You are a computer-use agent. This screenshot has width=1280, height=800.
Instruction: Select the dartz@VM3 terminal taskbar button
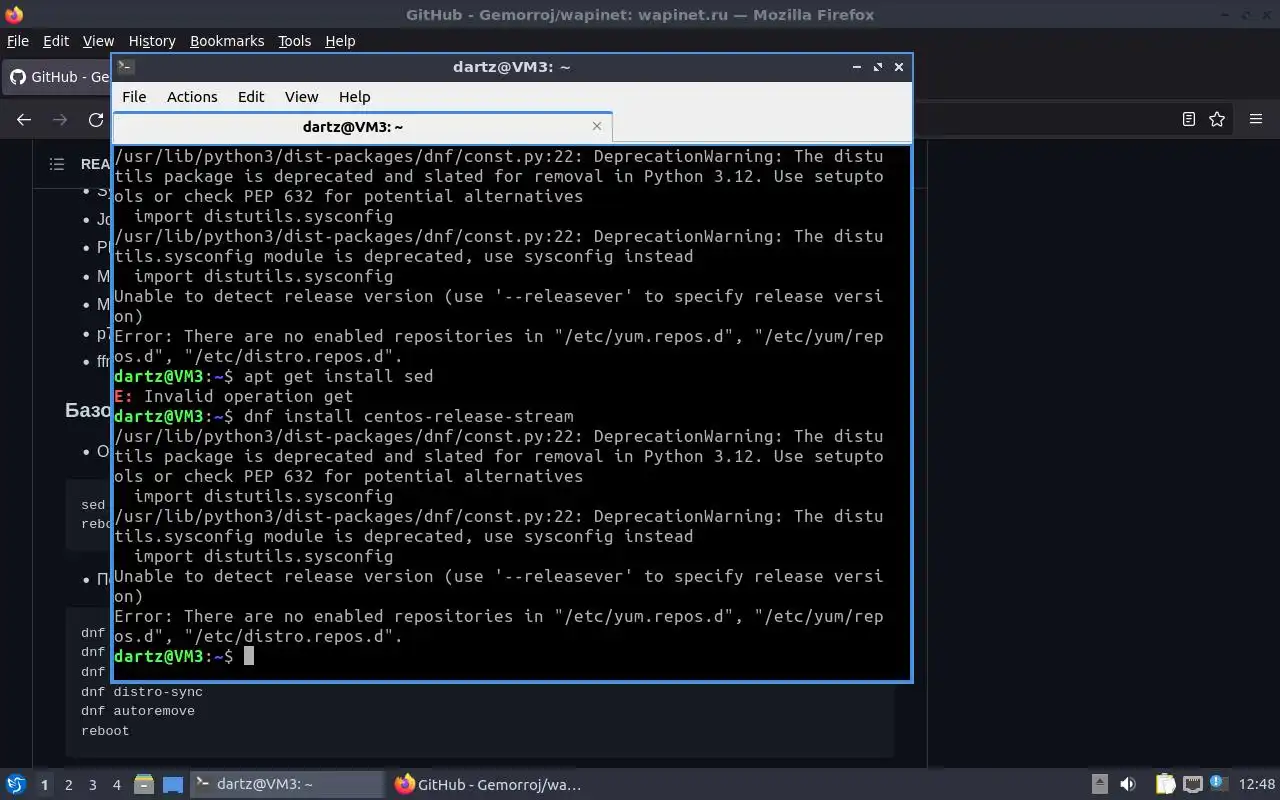click(287, 785)
